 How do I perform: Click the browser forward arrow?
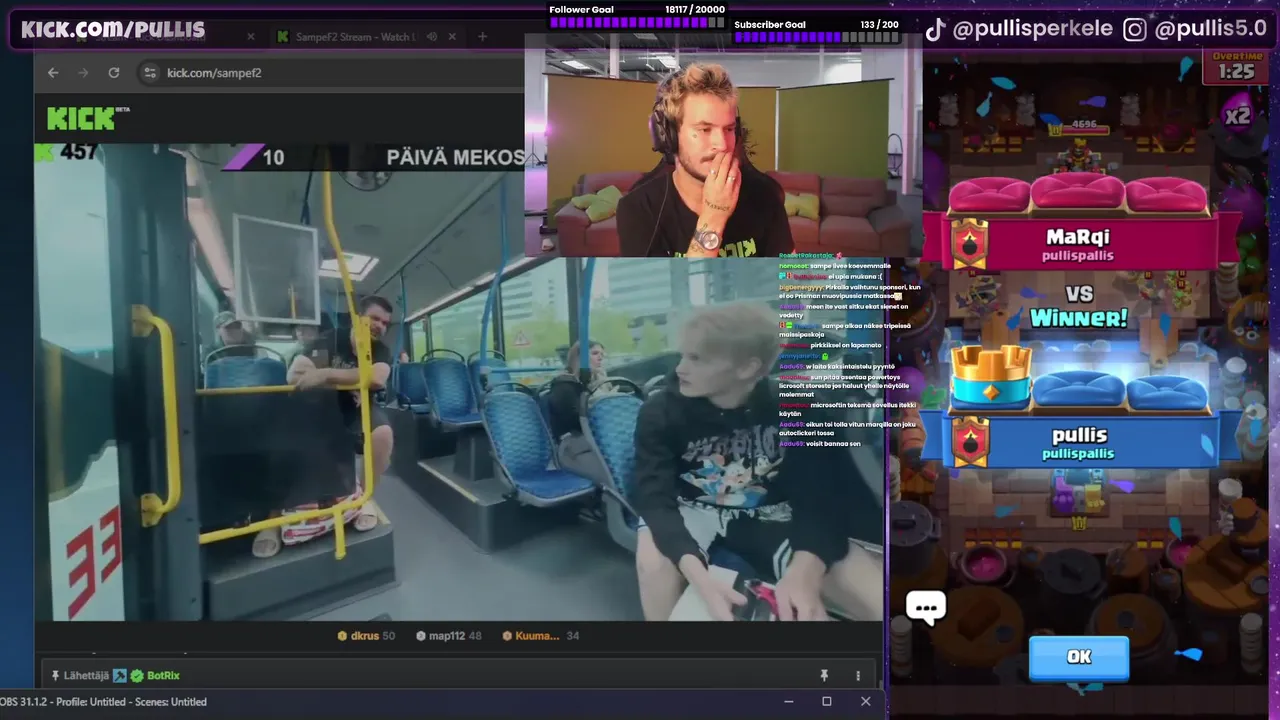[83, 73]
